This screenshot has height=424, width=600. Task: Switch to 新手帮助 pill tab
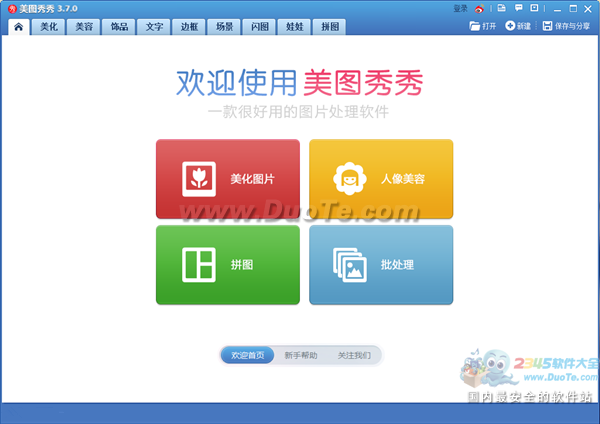[x=301, y=356]
